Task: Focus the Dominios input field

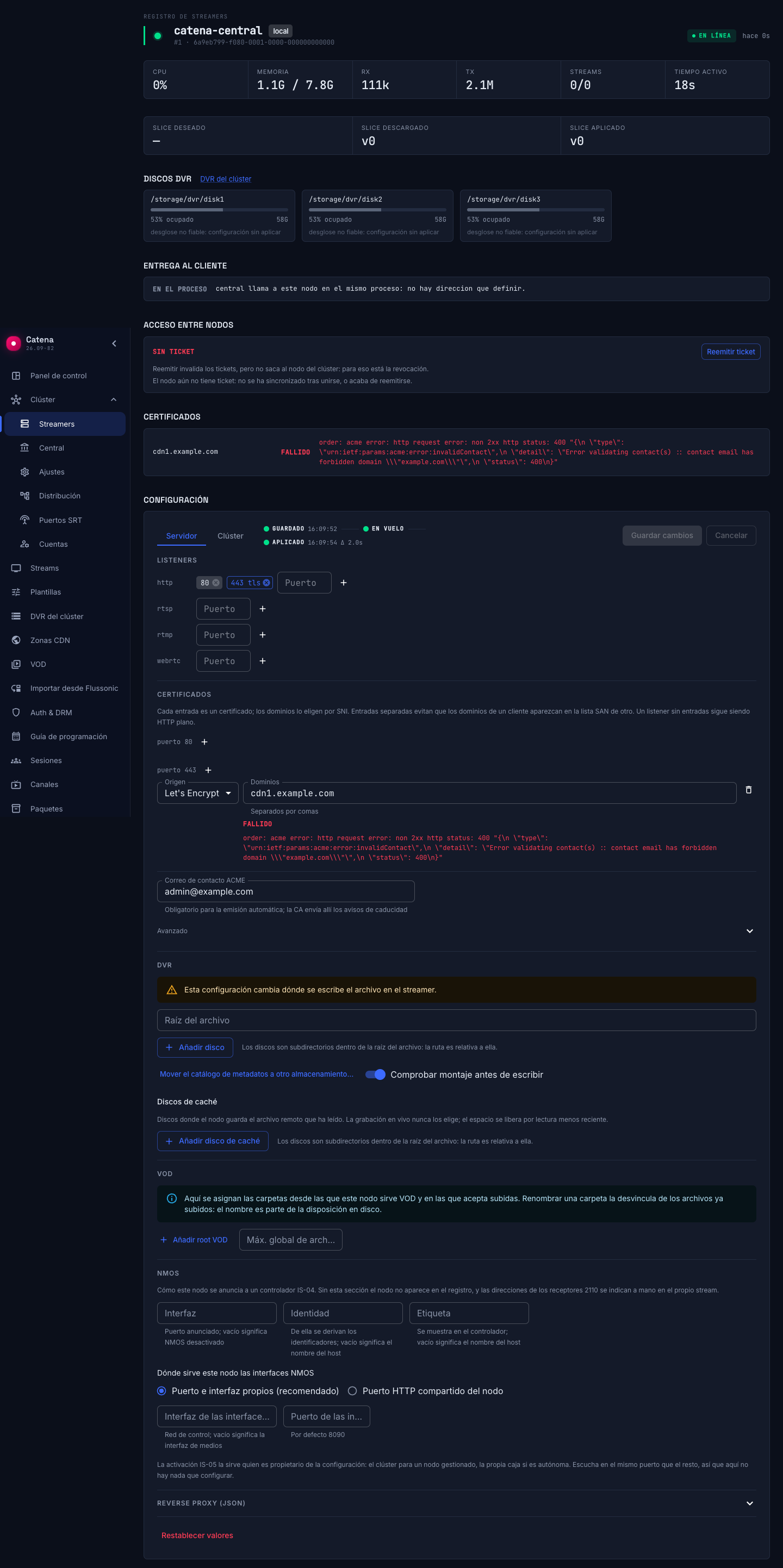Action: [x=489, y=793]
